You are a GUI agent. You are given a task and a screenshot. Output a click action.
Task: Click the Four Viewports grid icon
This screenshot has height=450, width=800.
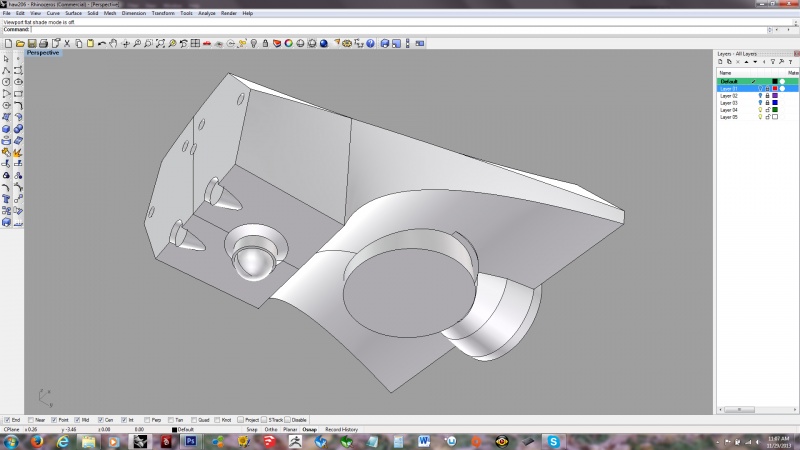pos(195,43)
